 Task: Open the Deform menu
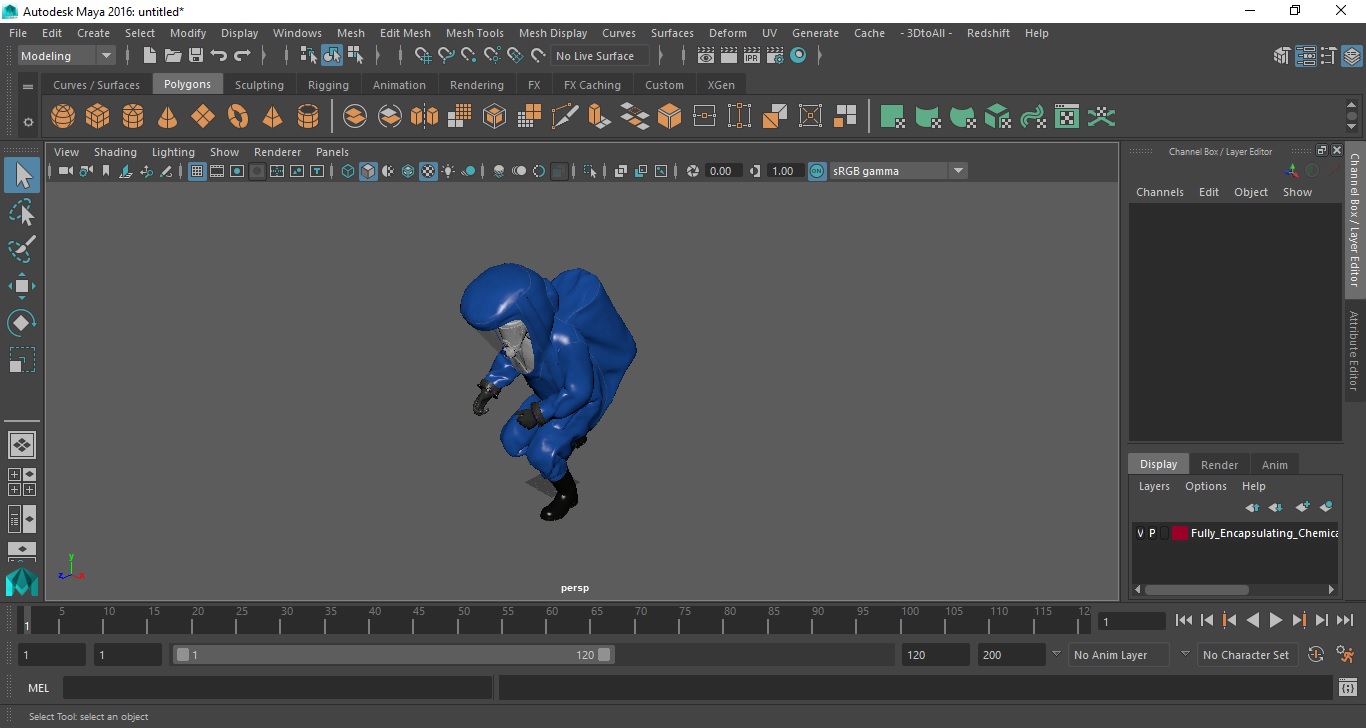pos(727,33)
